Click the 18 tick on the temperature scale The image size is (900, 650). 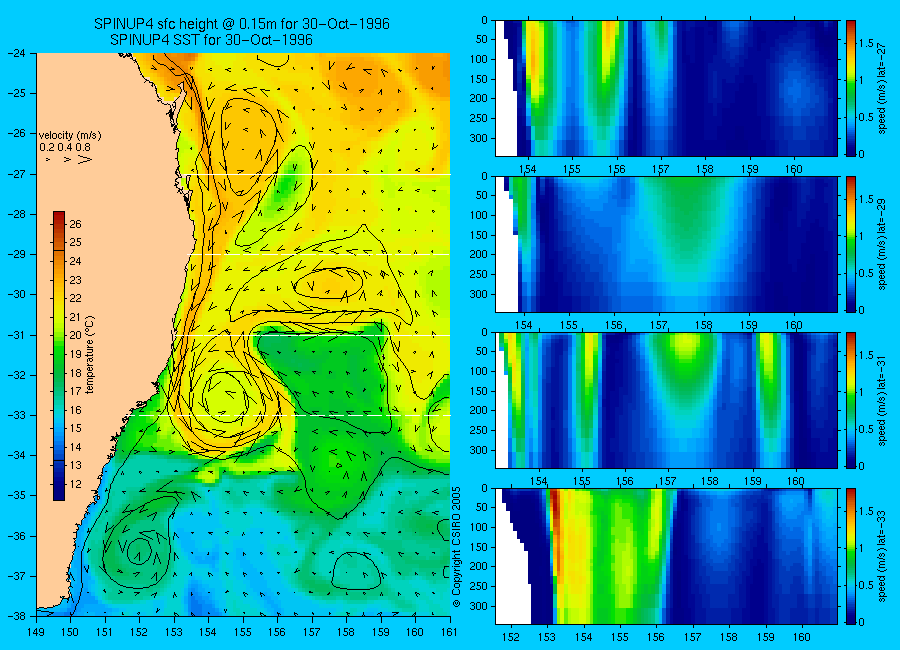[x=75, y=373]
